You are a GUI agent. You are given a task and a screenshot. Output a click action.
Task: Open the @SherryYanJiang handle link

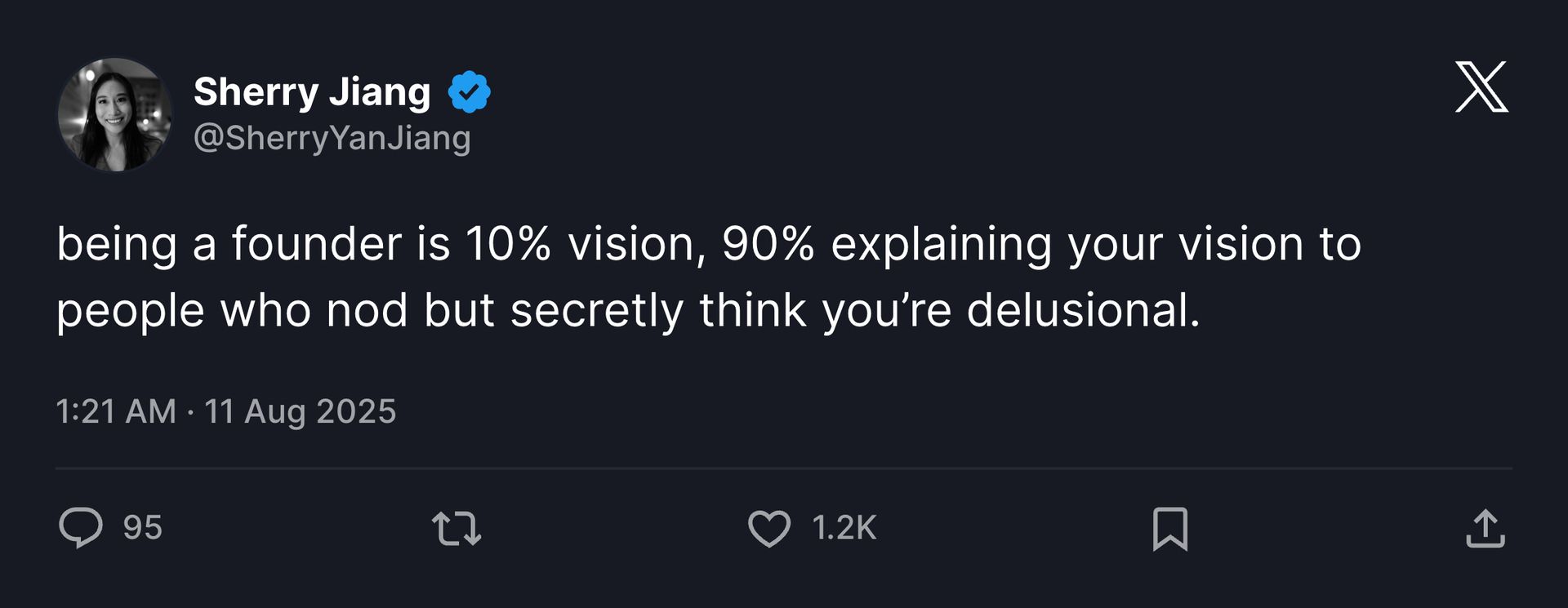pos(332,138)
